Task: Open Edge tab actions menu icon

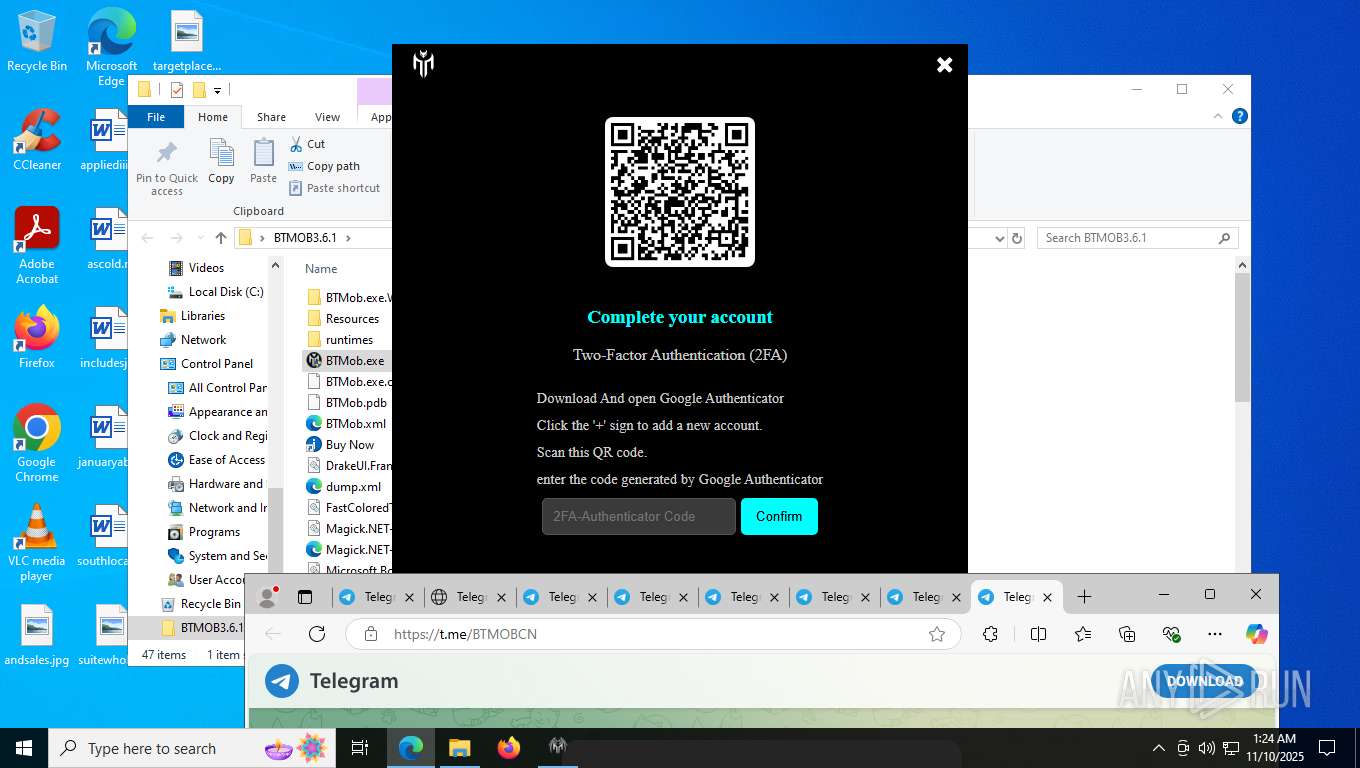Action: (x=305, y=597)
